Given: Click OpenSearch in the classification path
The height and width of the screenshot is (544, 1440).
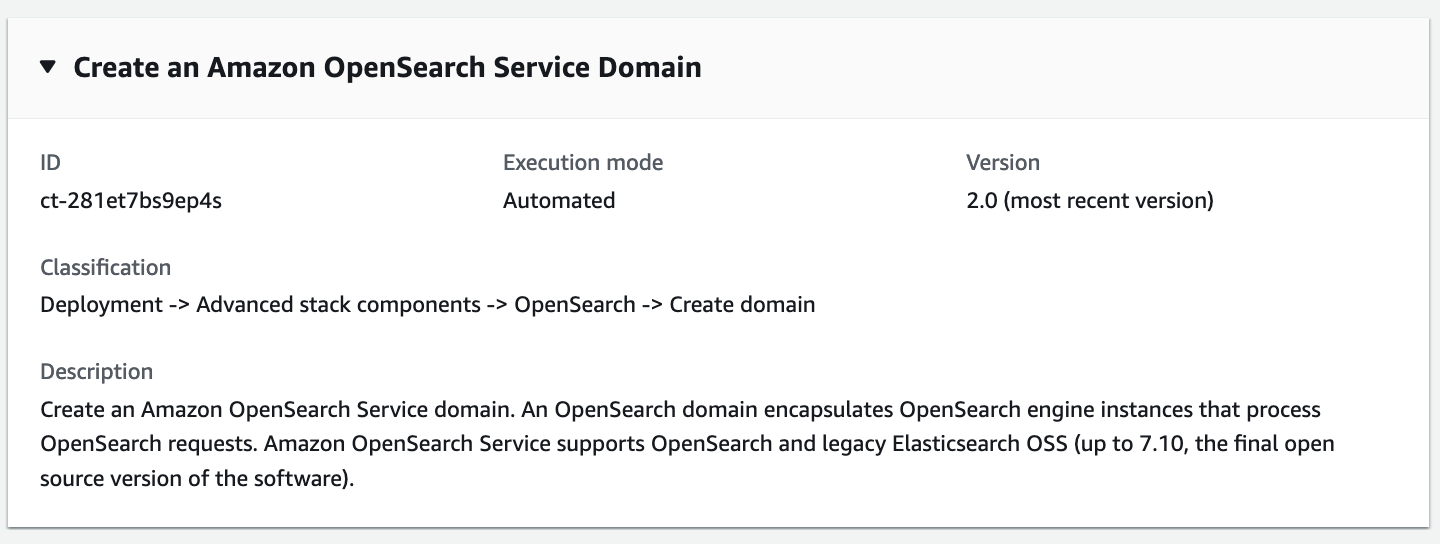Looking at the screenshot, I should (574, 304).
